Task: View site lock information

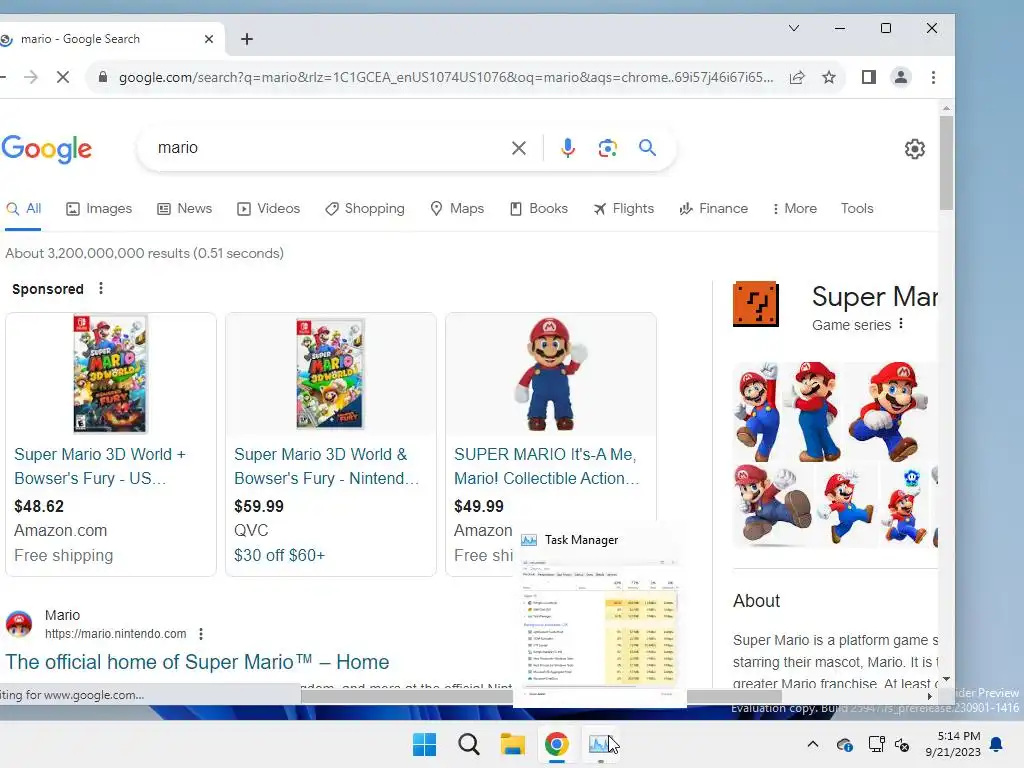Action: click(103, 77)
